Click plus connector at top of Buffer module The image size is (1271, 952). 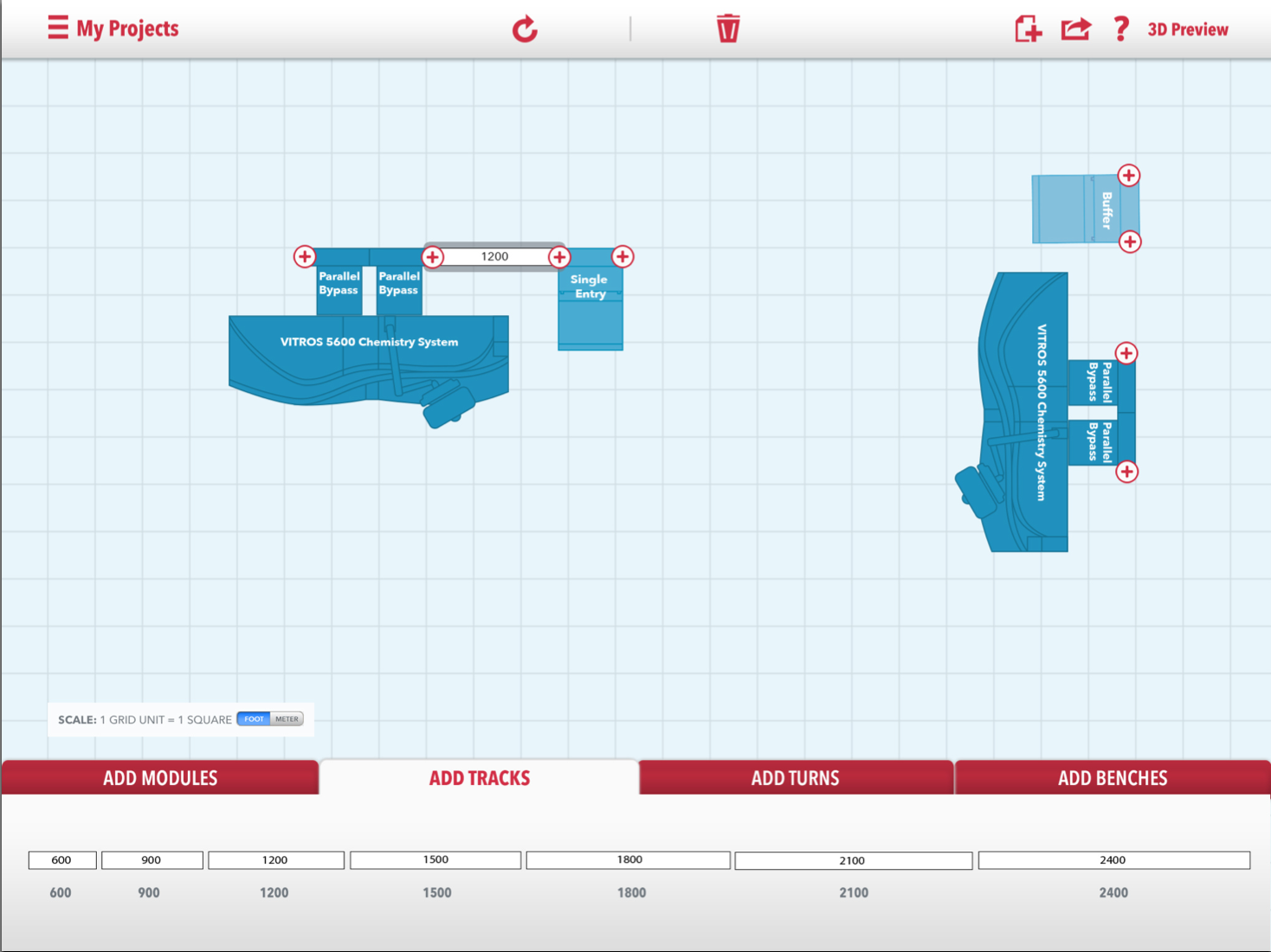(1128, 176)
